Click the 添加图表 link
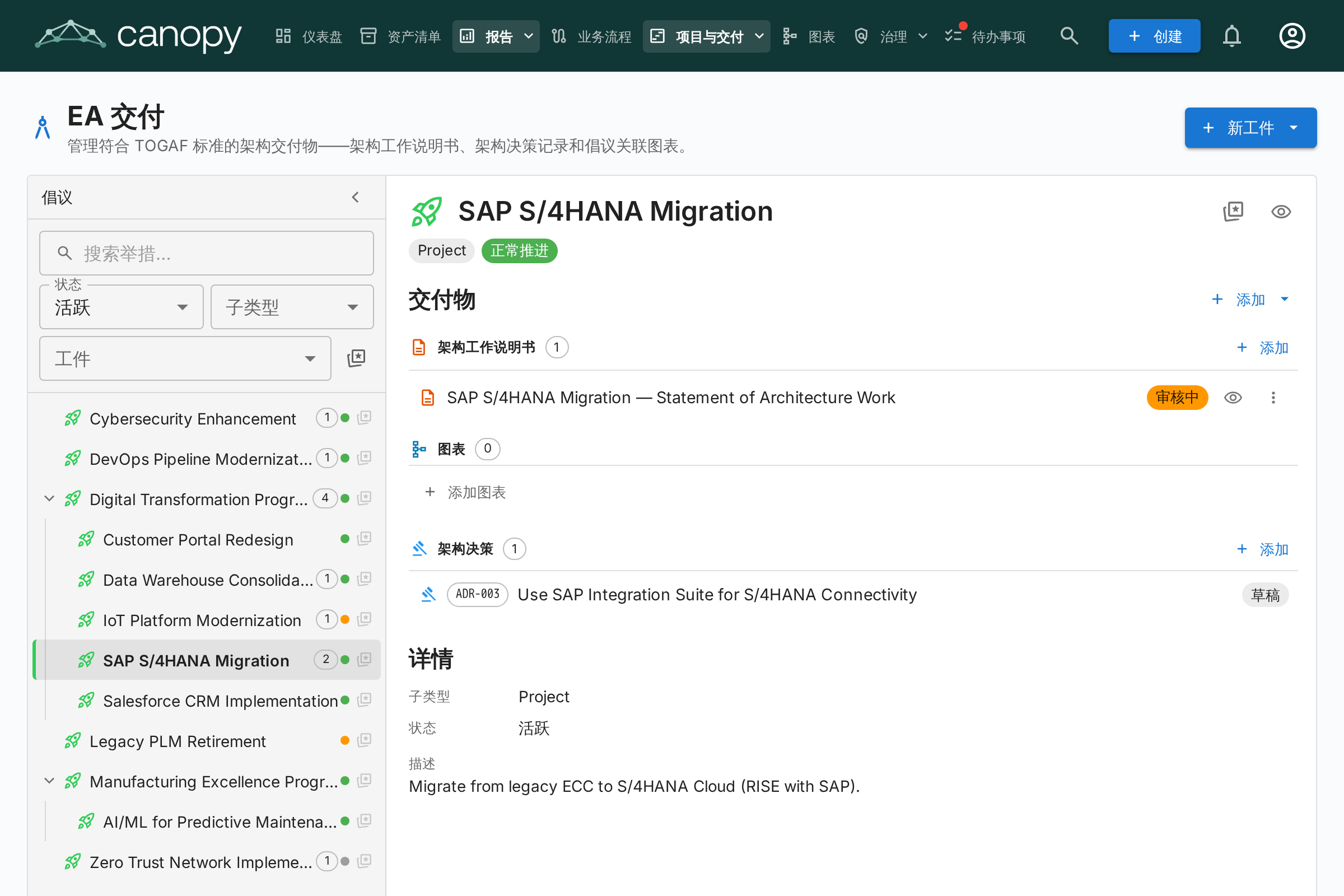This screenshot has height=896, width=1344. point(465,492)
